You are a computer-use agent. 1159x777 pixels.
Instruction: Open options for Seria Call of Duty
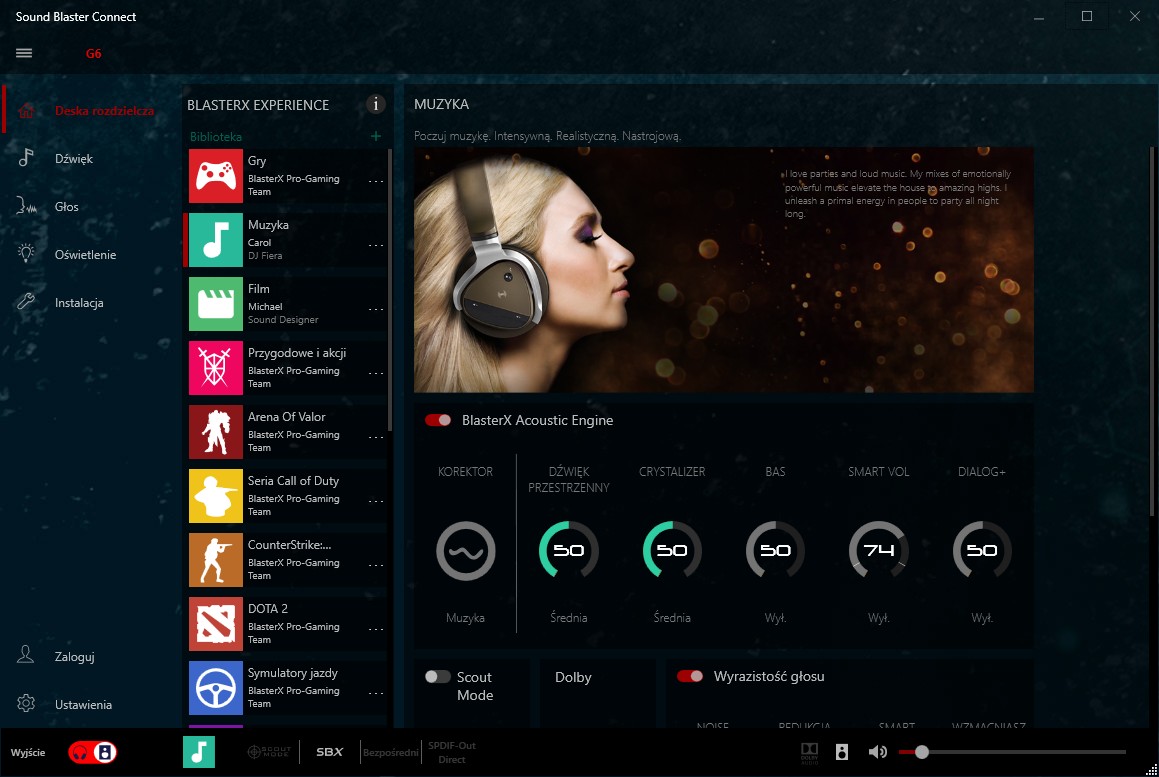click(x=375, y=501)
